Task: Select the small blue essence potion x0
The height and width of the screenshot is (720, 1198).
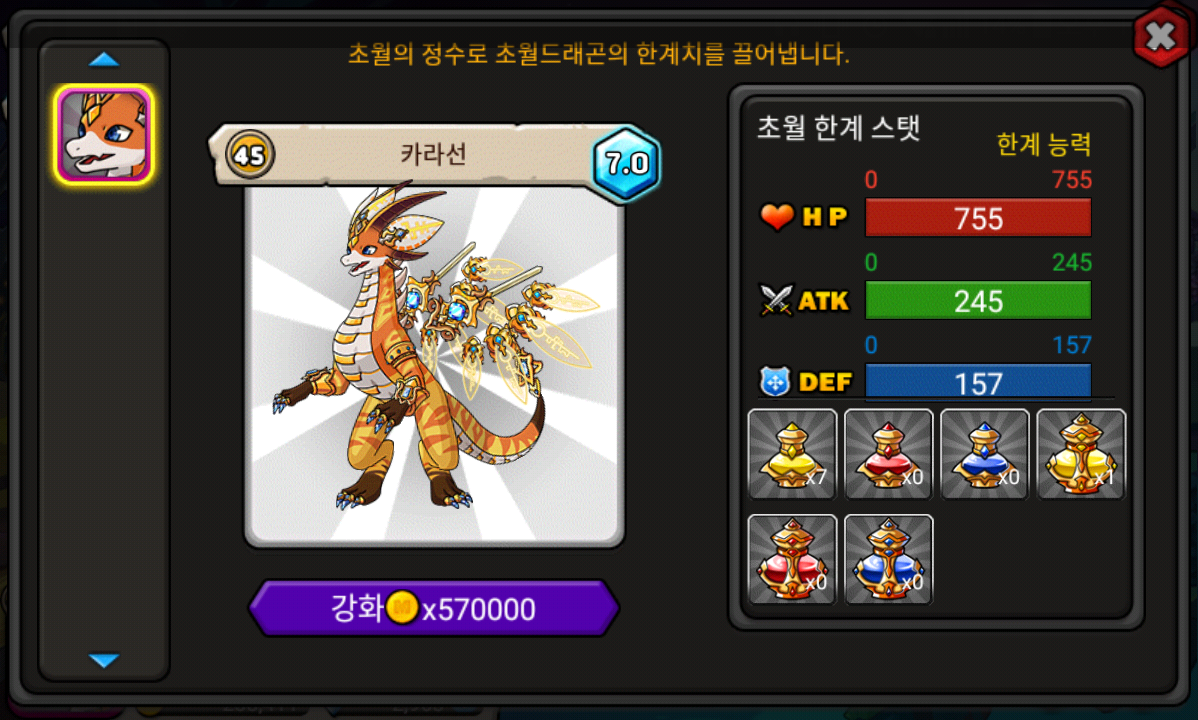Action: click(x=985, y=454)
